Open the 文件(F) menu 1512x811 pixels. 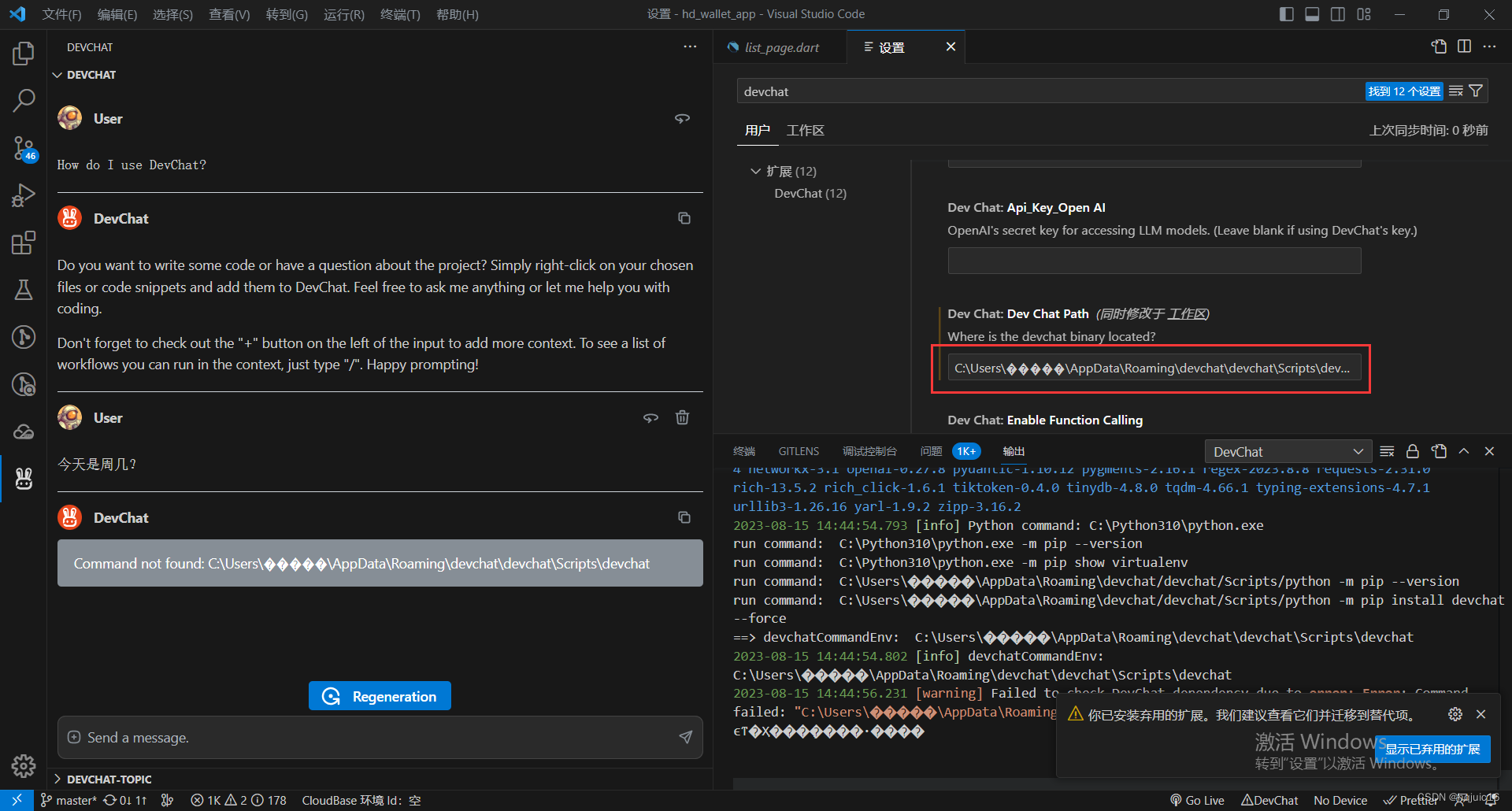coord(61,14)
